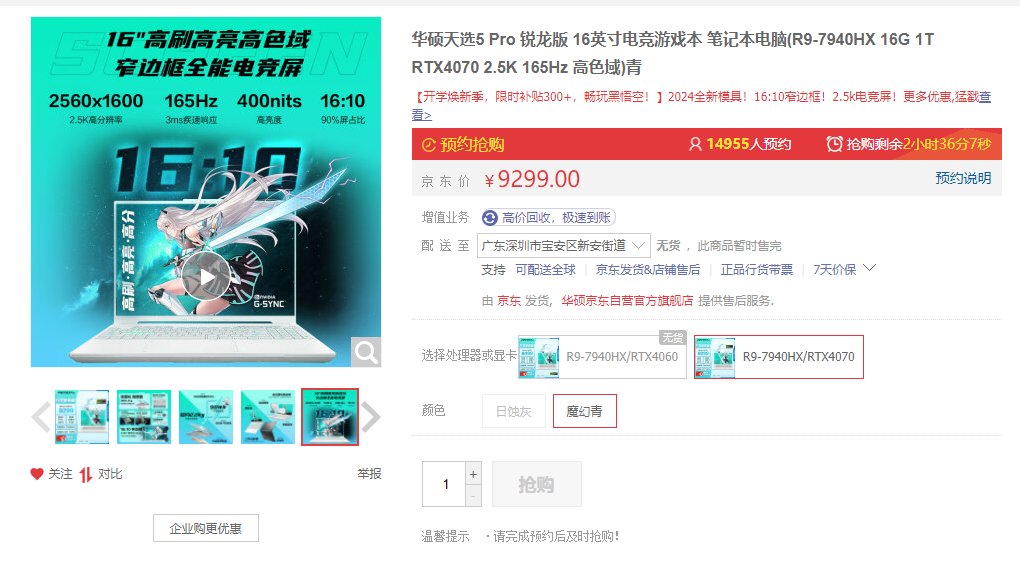Choose the 魔幻青 color option
Viewport: 1020px width, 570px height.
point(584,411)
